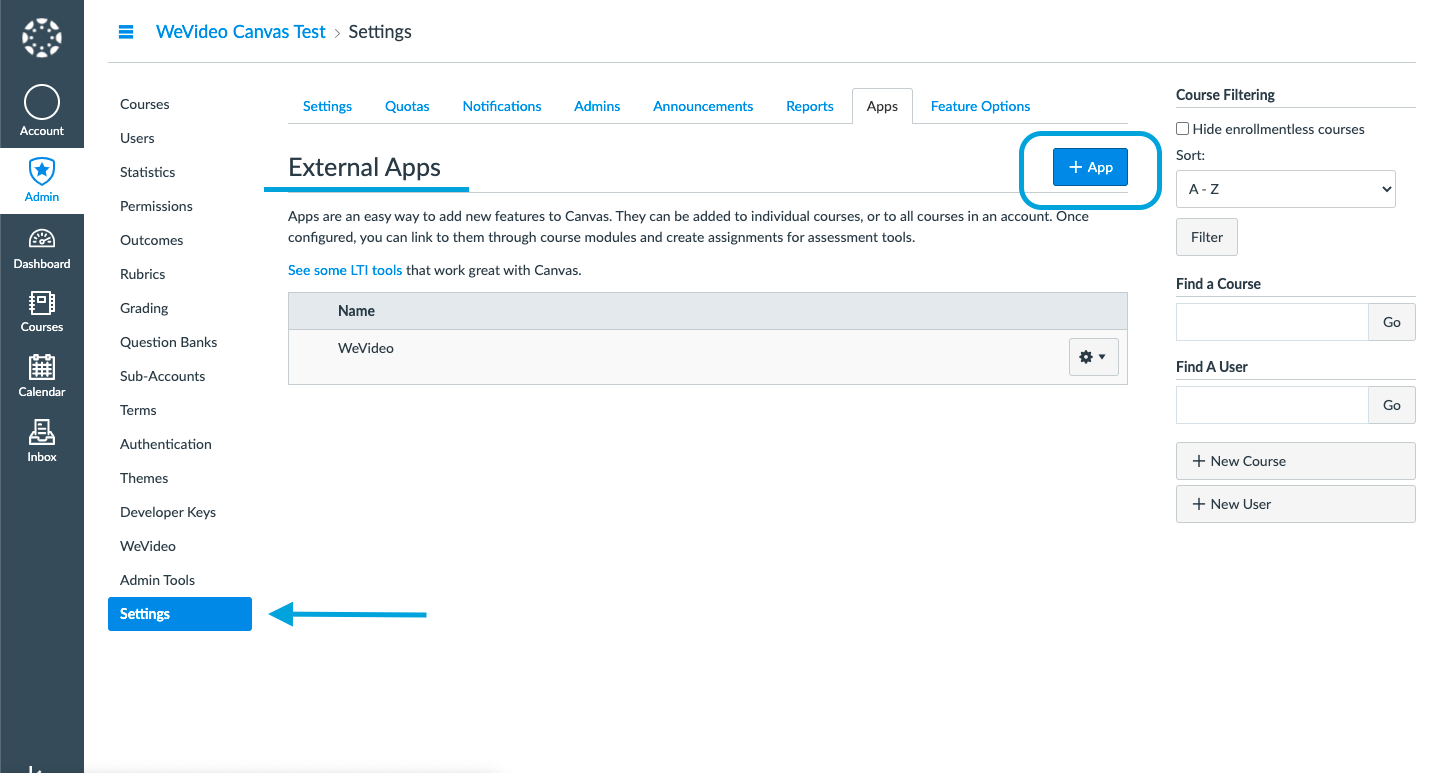The height and width of the screenshot is (773, 1440).
Task: Open the WeVideo gear settings menu
Action: 1093,357
